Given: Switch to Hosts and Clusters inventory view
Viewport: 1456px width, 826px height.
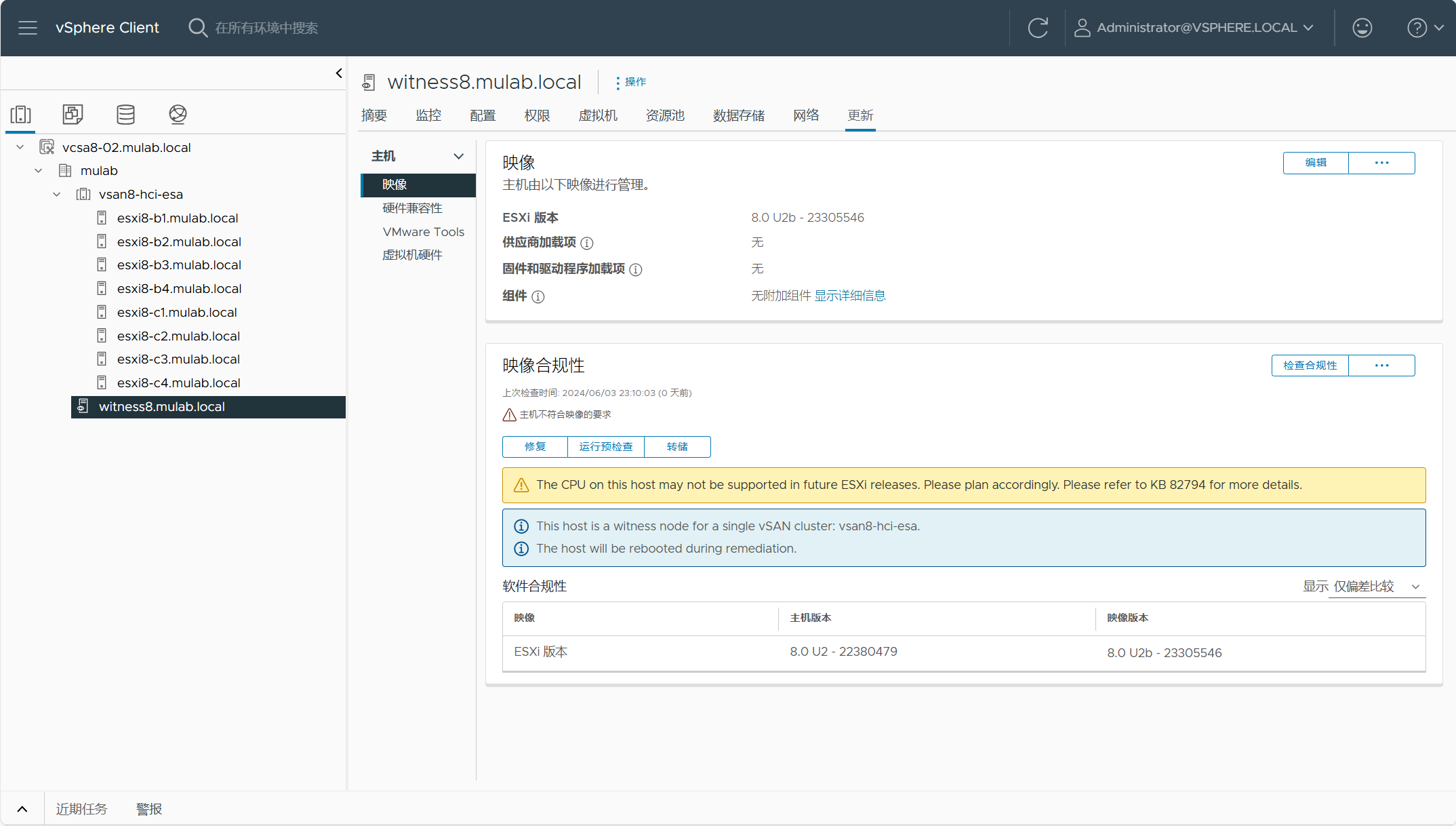Looking at the screenshot, I should (x=20, y=115).
